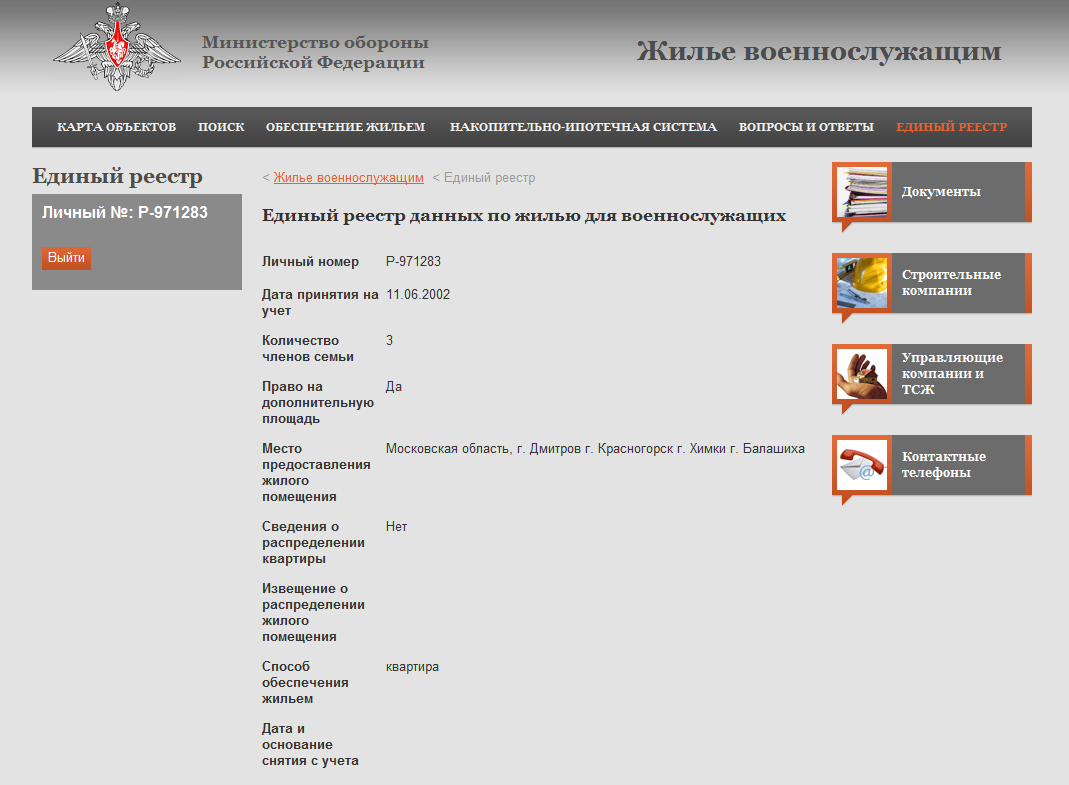The image size is (1069, 785).
Task: Select Поиск in the navigation bar
Action: pyautogui.click(x=221, y=127)
